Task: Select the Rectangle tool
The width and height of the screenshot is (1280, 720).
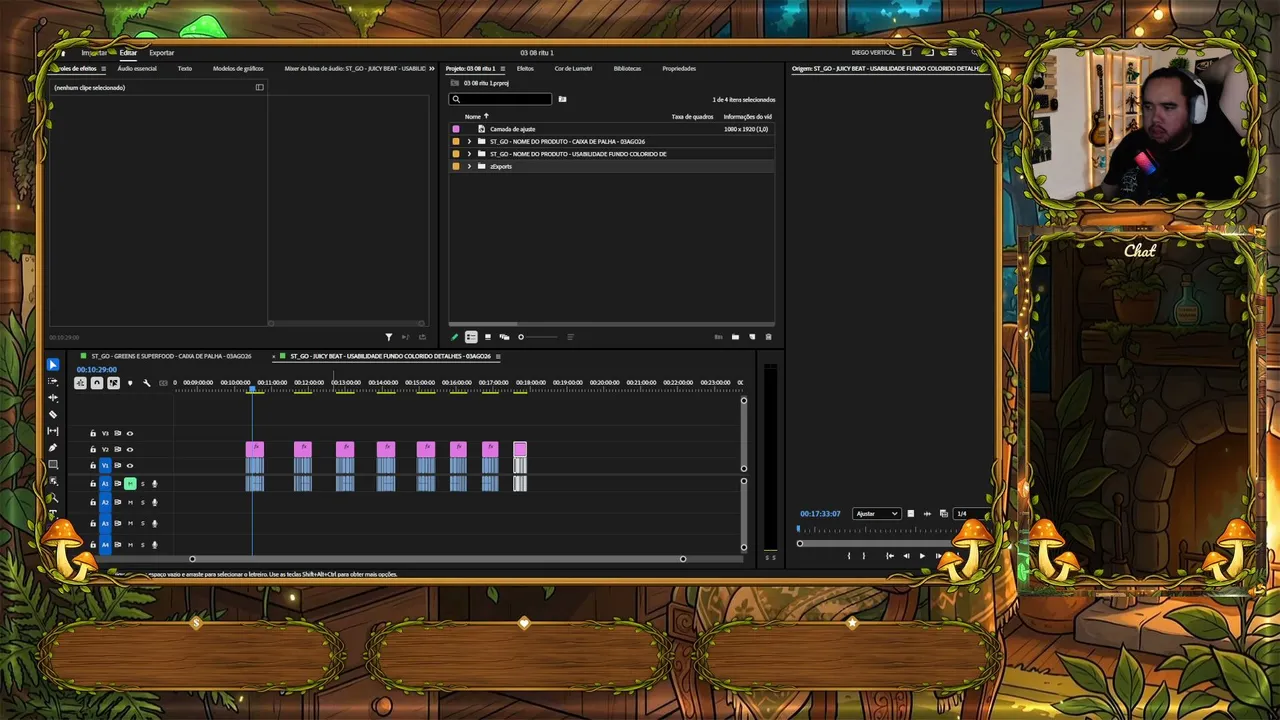Action: click(x=53, y=464)
